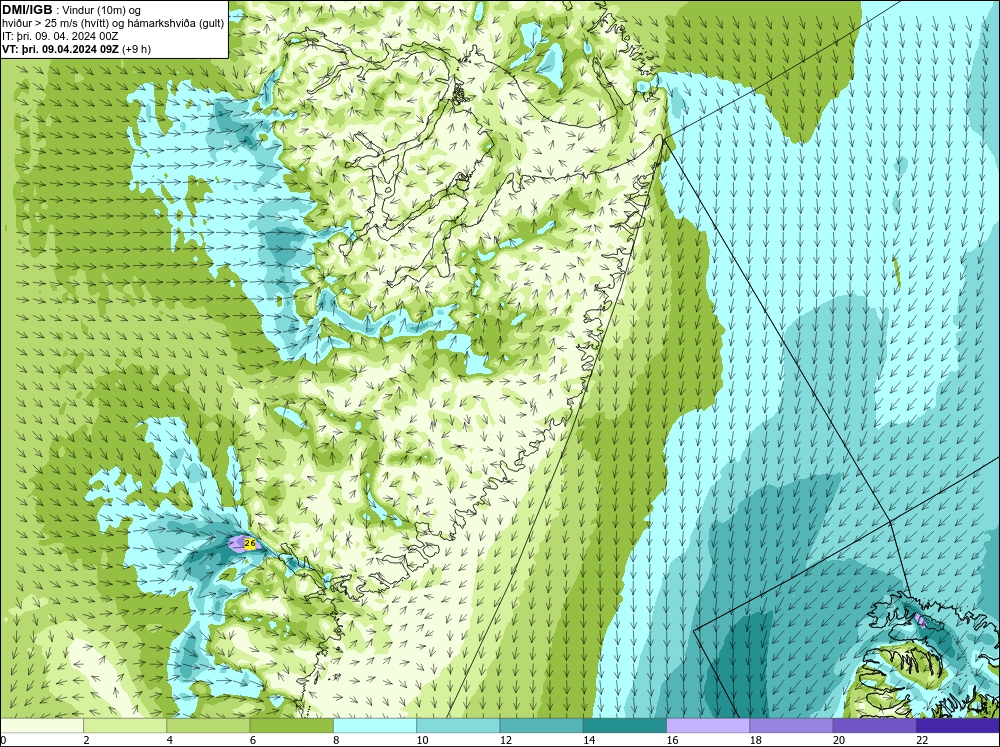Click the "DMI/IGB" title text

(27, 10)
